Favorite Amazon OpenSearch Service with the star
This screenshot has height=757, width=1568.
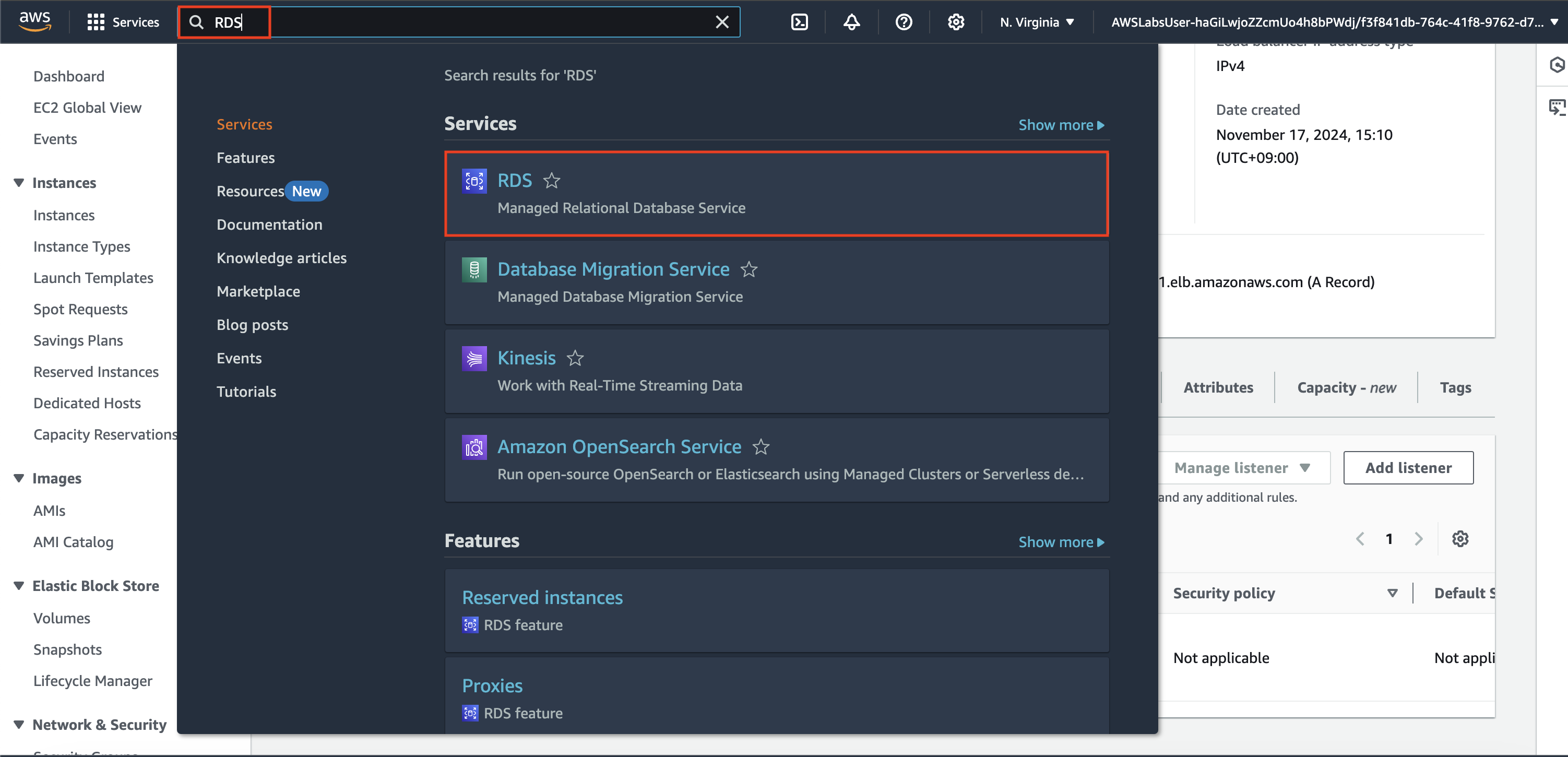761,447
